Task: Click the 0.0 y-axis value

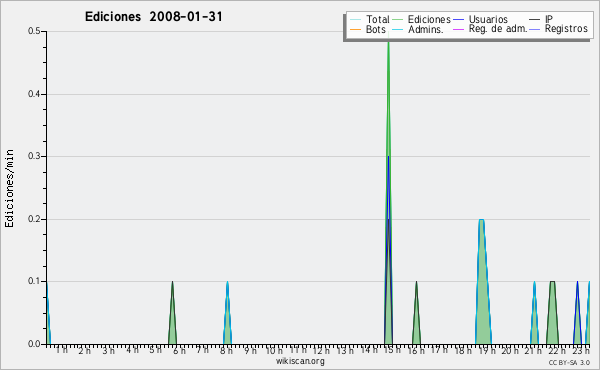Action: 34,344
